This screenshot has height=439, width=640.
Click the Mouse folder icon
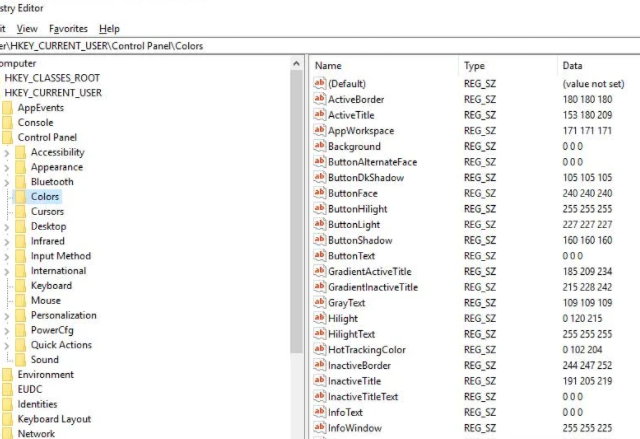click(x=20, y=300)
